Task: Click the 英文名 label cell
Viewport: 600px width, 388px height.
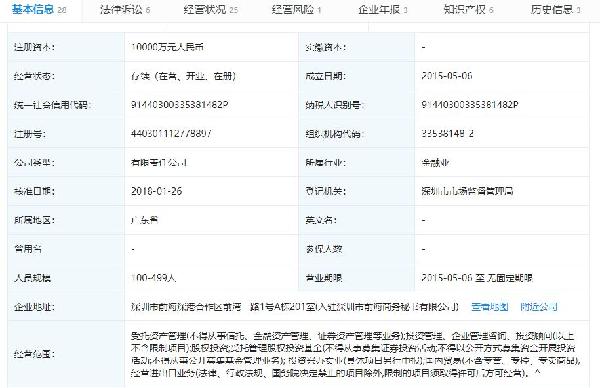Action: click(x=357, y=220)
